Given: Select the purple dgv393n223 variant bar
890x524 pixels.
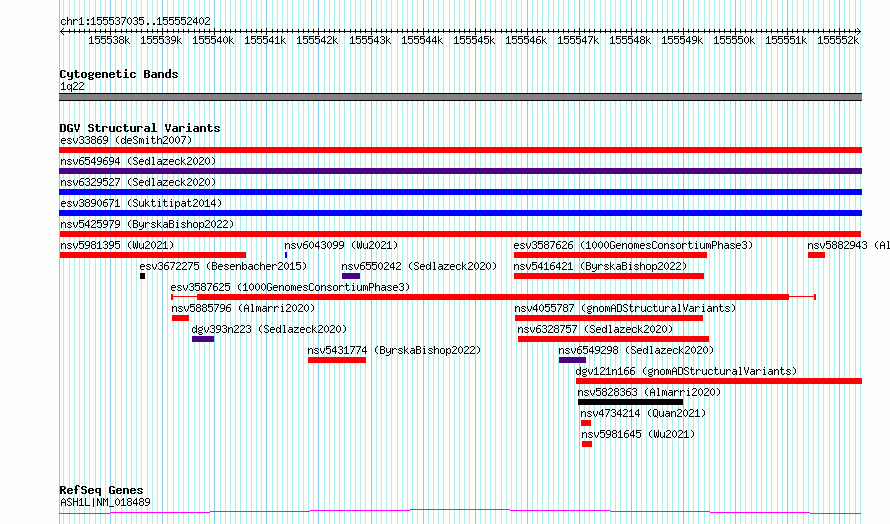Looking at the screenshot, I should coord(203,339).
